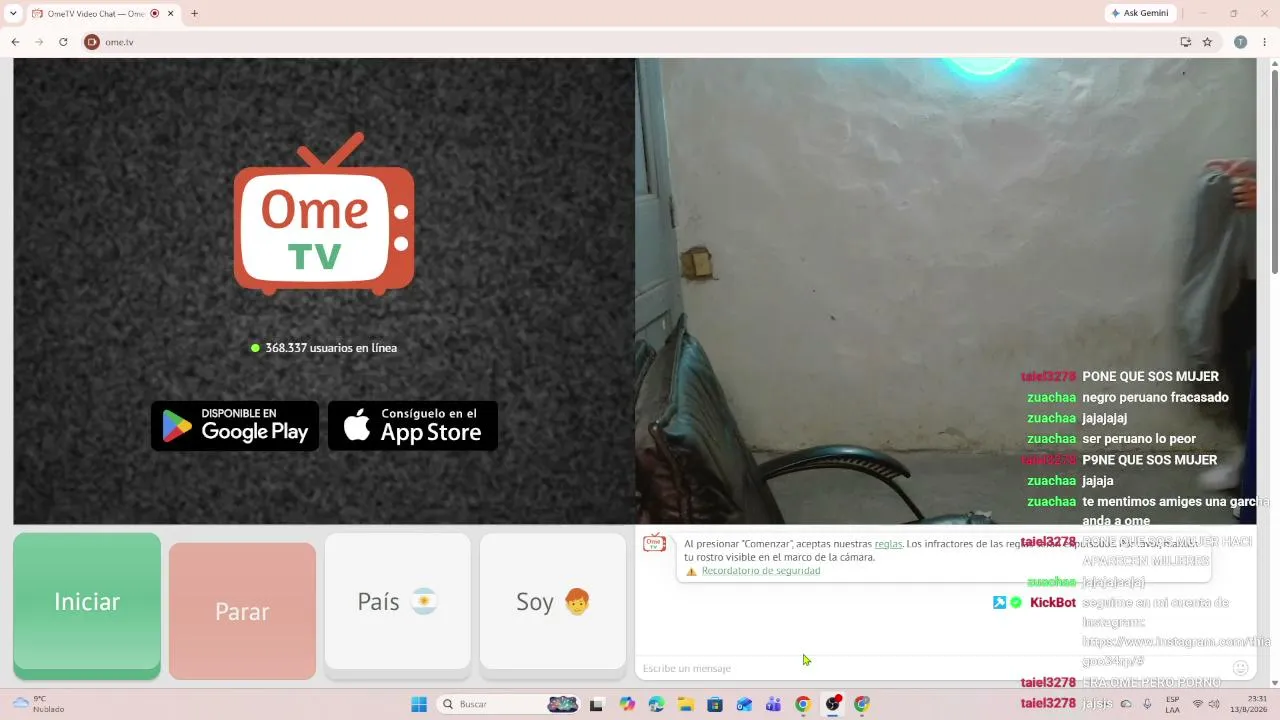Open the OBS Studio taskbar icon

click(832, 704)
